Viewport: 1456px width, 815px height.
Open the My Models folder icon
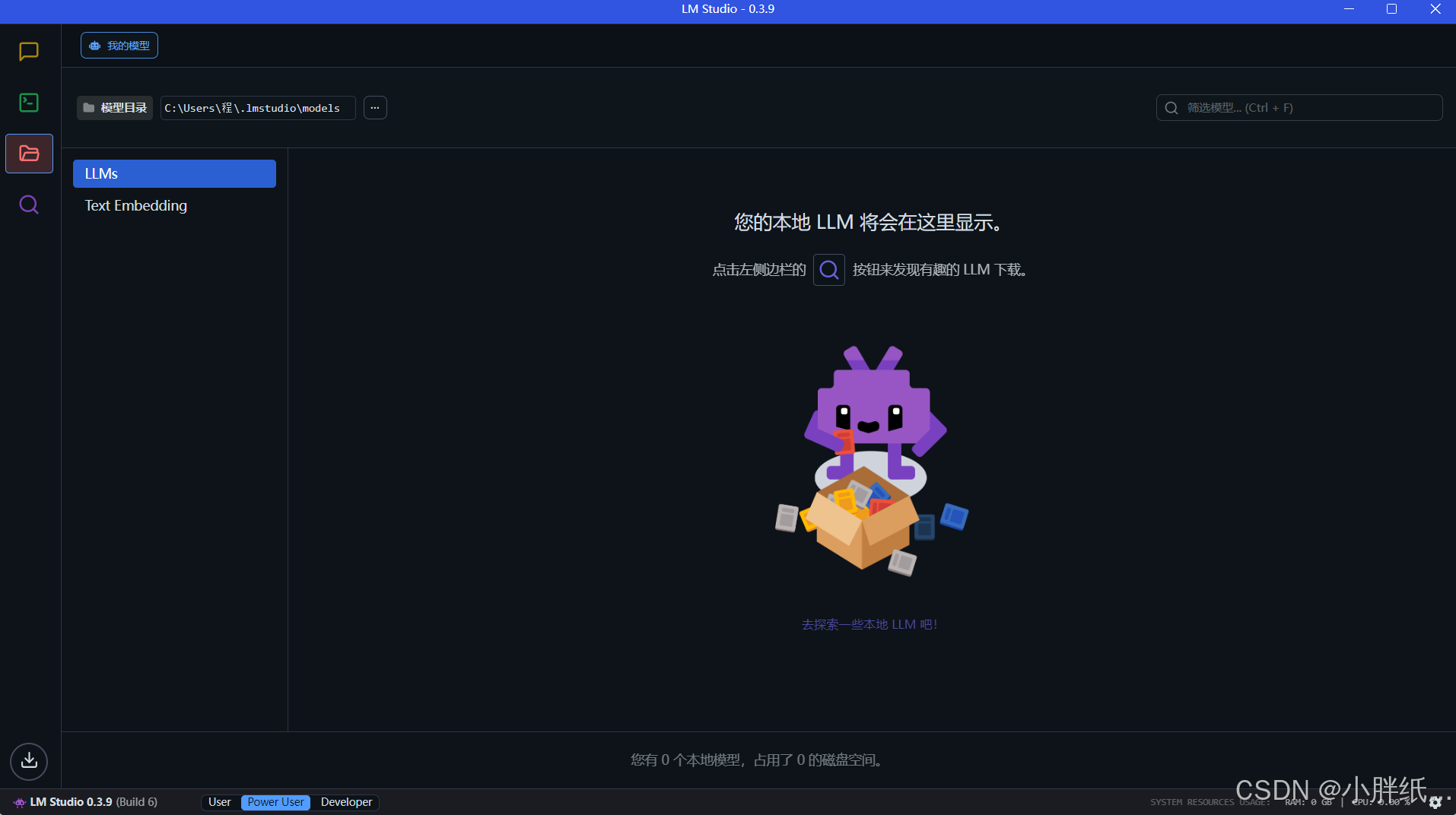tap(29, 154)
